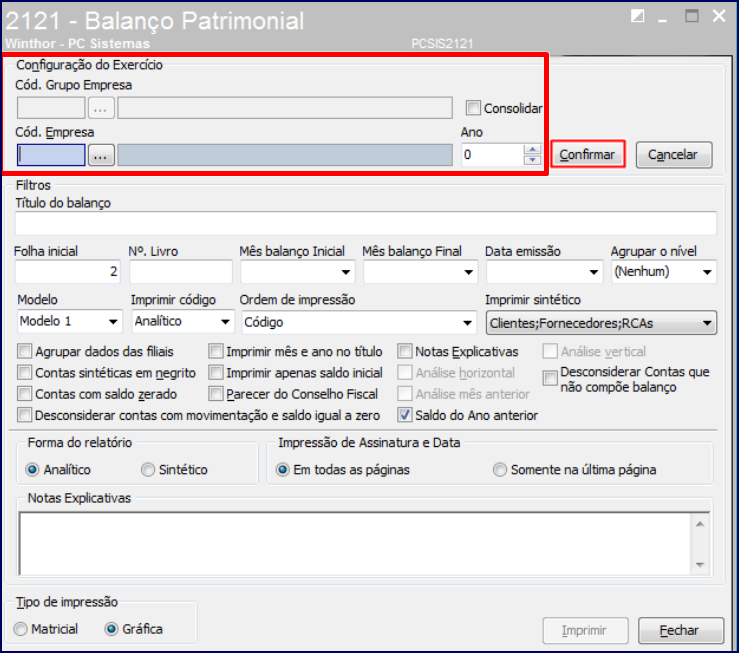Toggle Desconsiderar contas com movimentação e saldo zero

click(x=25, y=416)
